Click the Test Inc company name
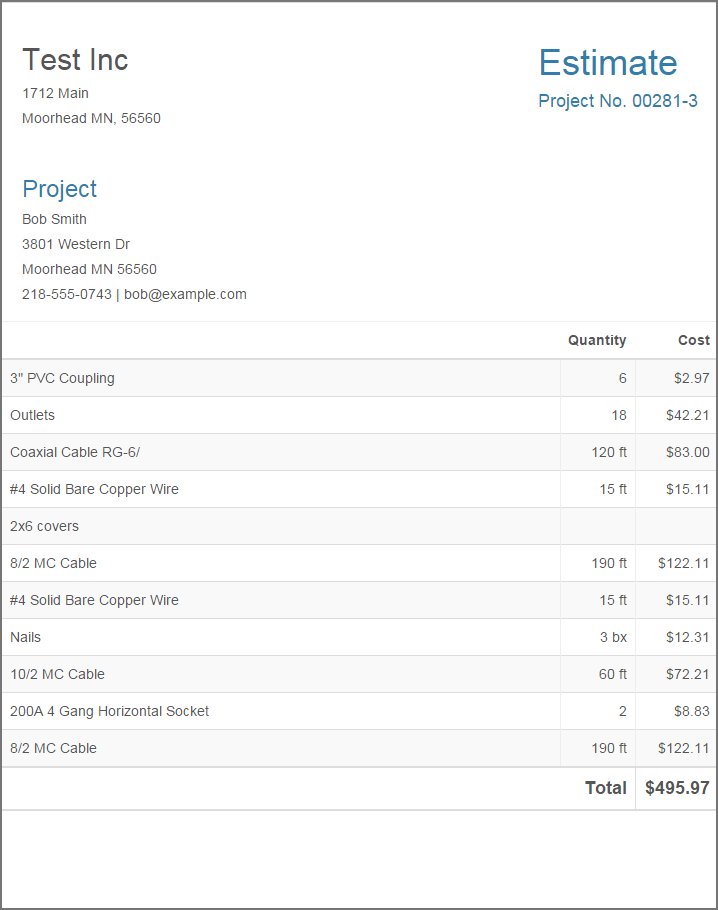This screenshot has width=718, height=910. click(75, 60)
